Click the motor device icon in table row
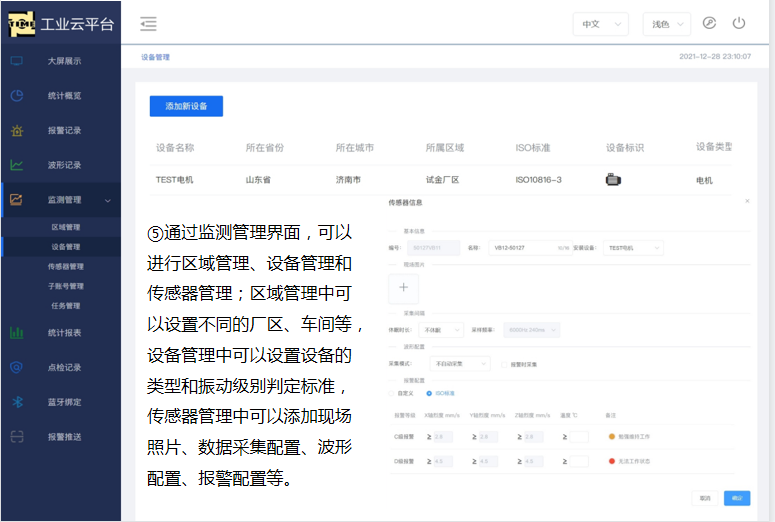This screenshot has height=522, width=775. (x=614, y=180)
